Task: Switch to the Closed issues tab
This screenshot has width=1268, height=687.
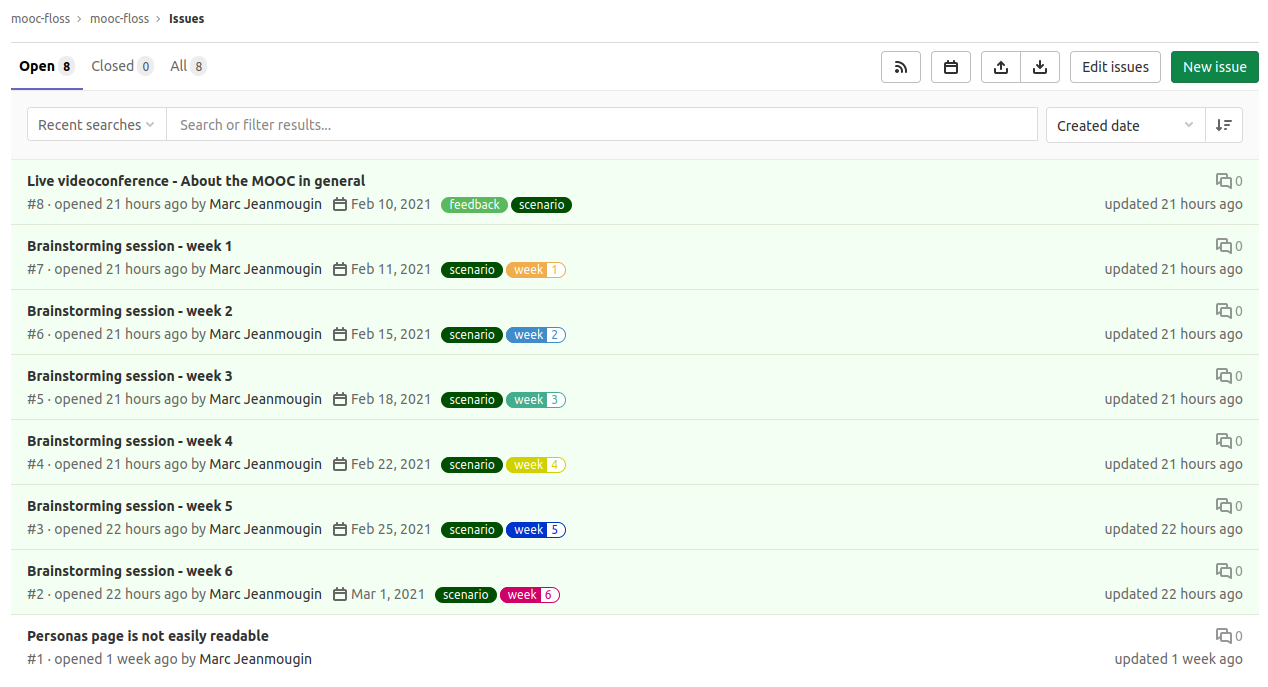Action: coord(121,66)
